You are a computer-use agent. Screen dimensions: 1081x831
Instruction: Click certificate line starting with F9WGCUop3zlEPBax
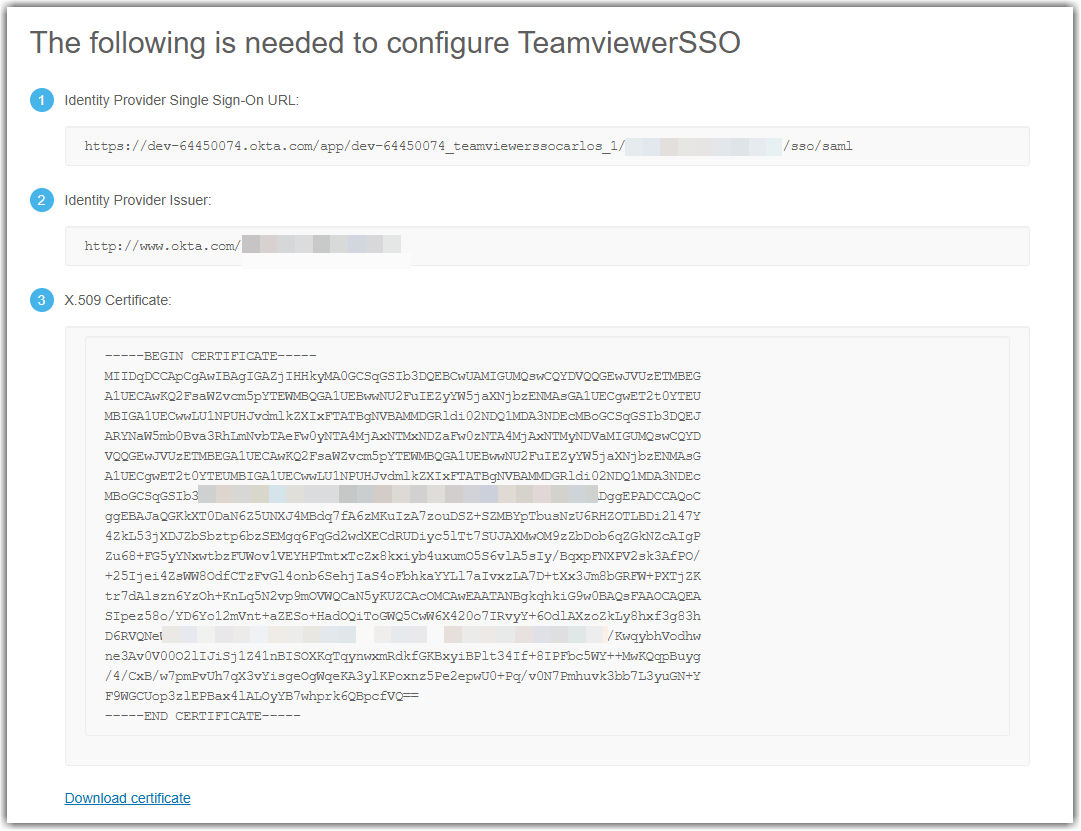[x=261, y=696]
